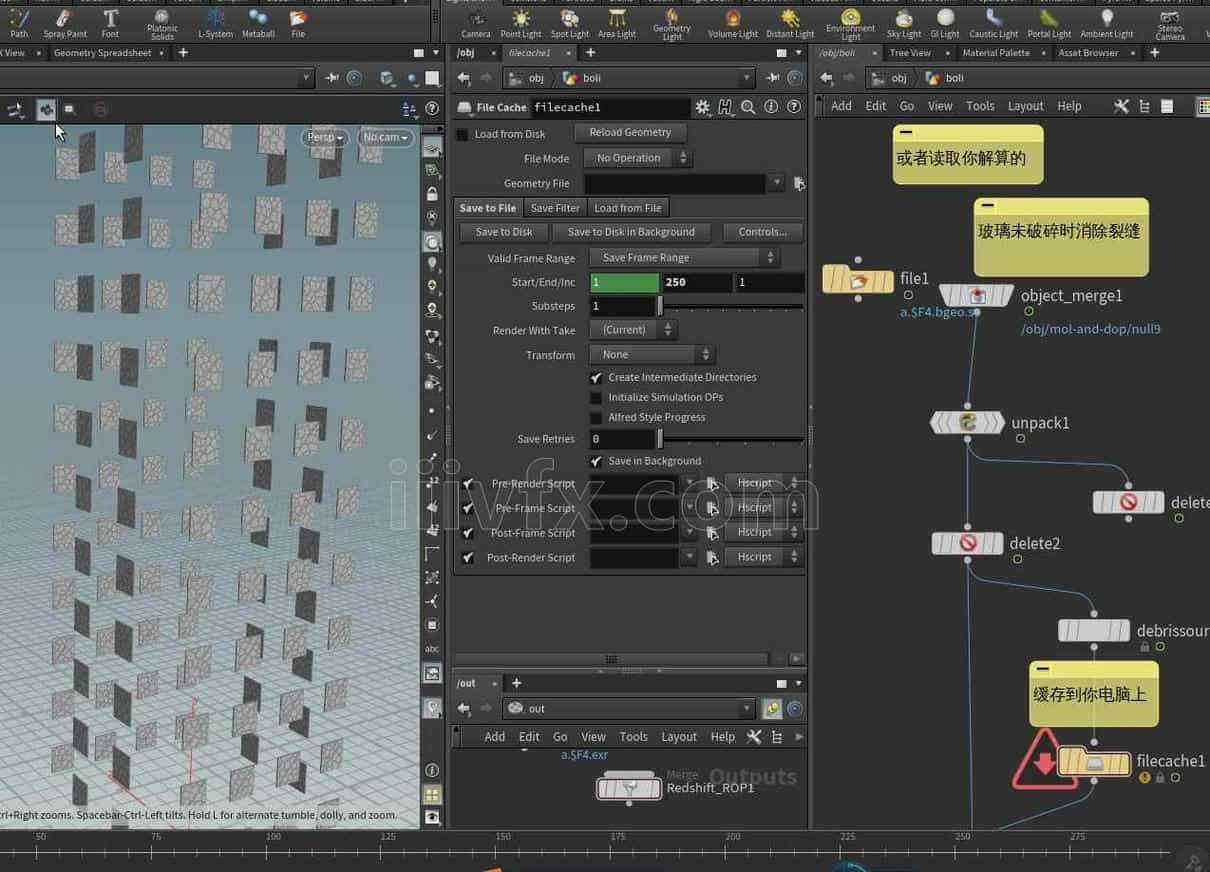The width and height of the screenshot is (1210, 872).
Task: Create a Sky Light from the shelf
Action: 904,23
